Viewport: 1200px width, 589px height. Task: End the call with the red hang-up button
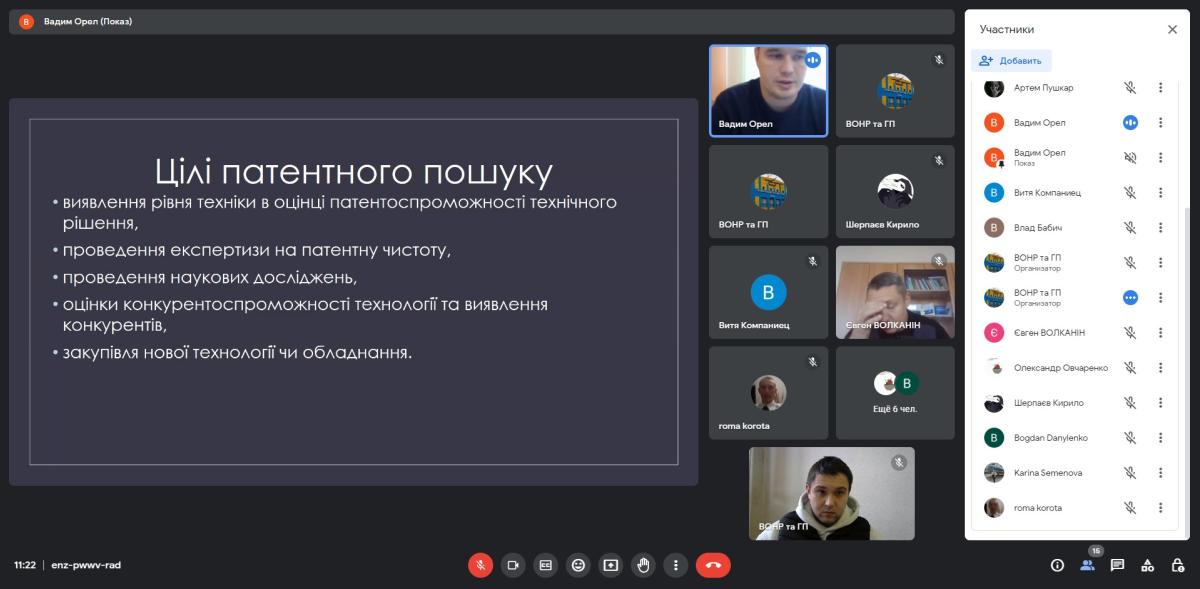click(x=713, y=565)
